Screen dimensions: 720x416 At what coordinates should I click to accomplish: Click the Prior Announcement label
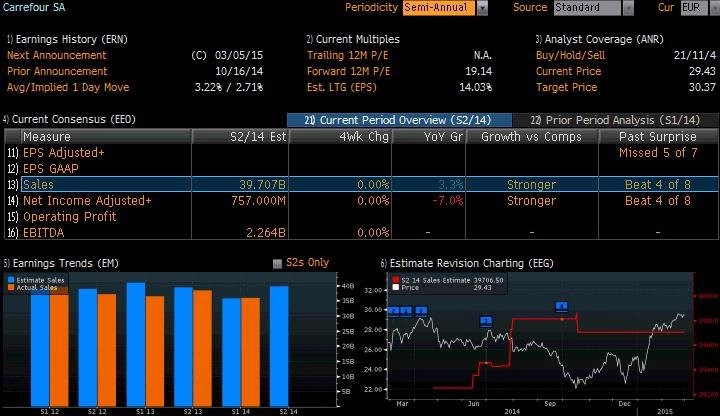(57, 71)
